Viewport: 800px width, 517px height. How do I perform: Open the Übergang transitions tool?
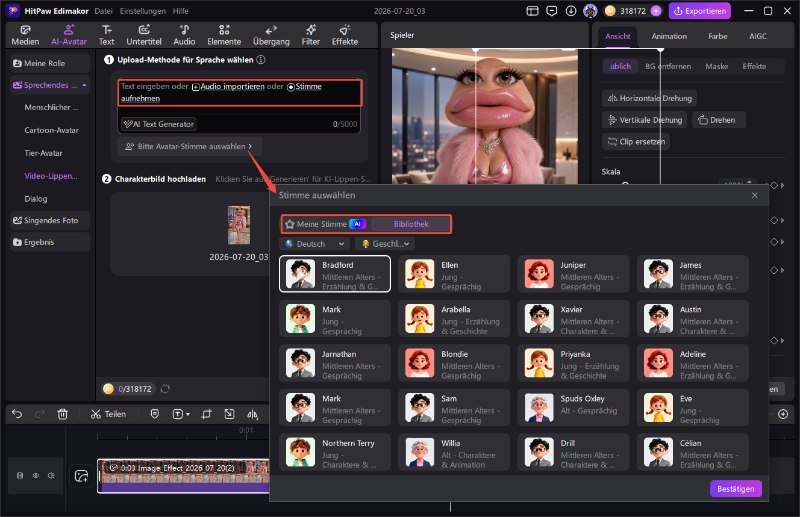pyautogui.click(x=271, y=35)
